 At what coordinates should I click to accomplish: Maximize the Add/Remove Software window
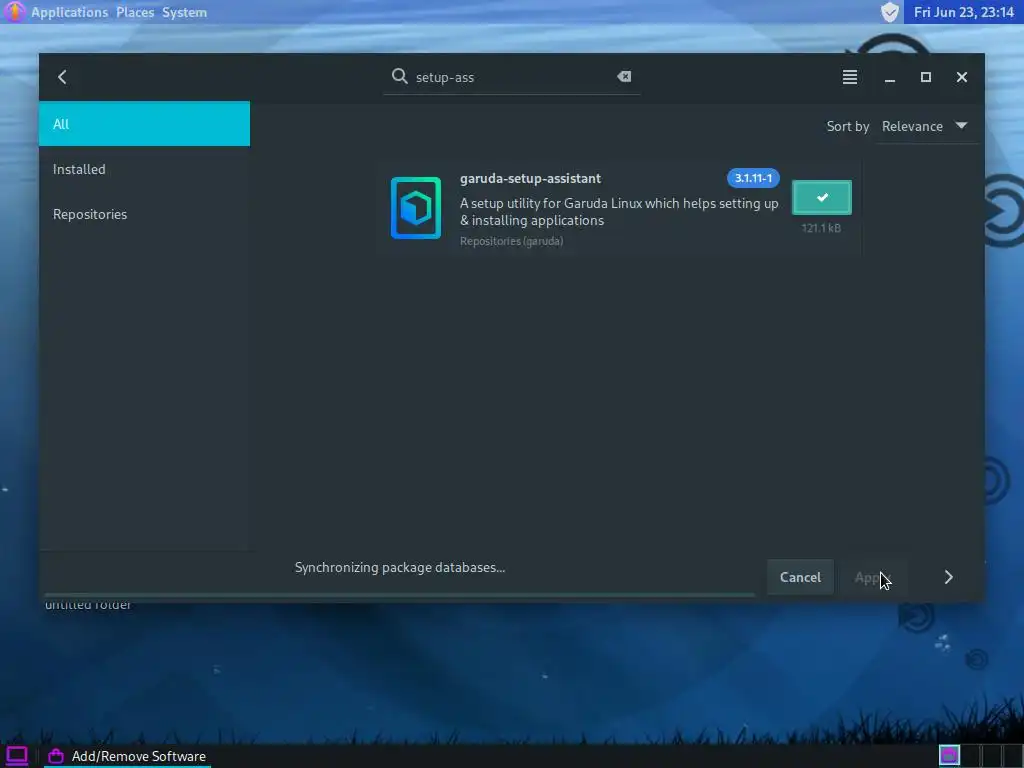tap(925, 77)
